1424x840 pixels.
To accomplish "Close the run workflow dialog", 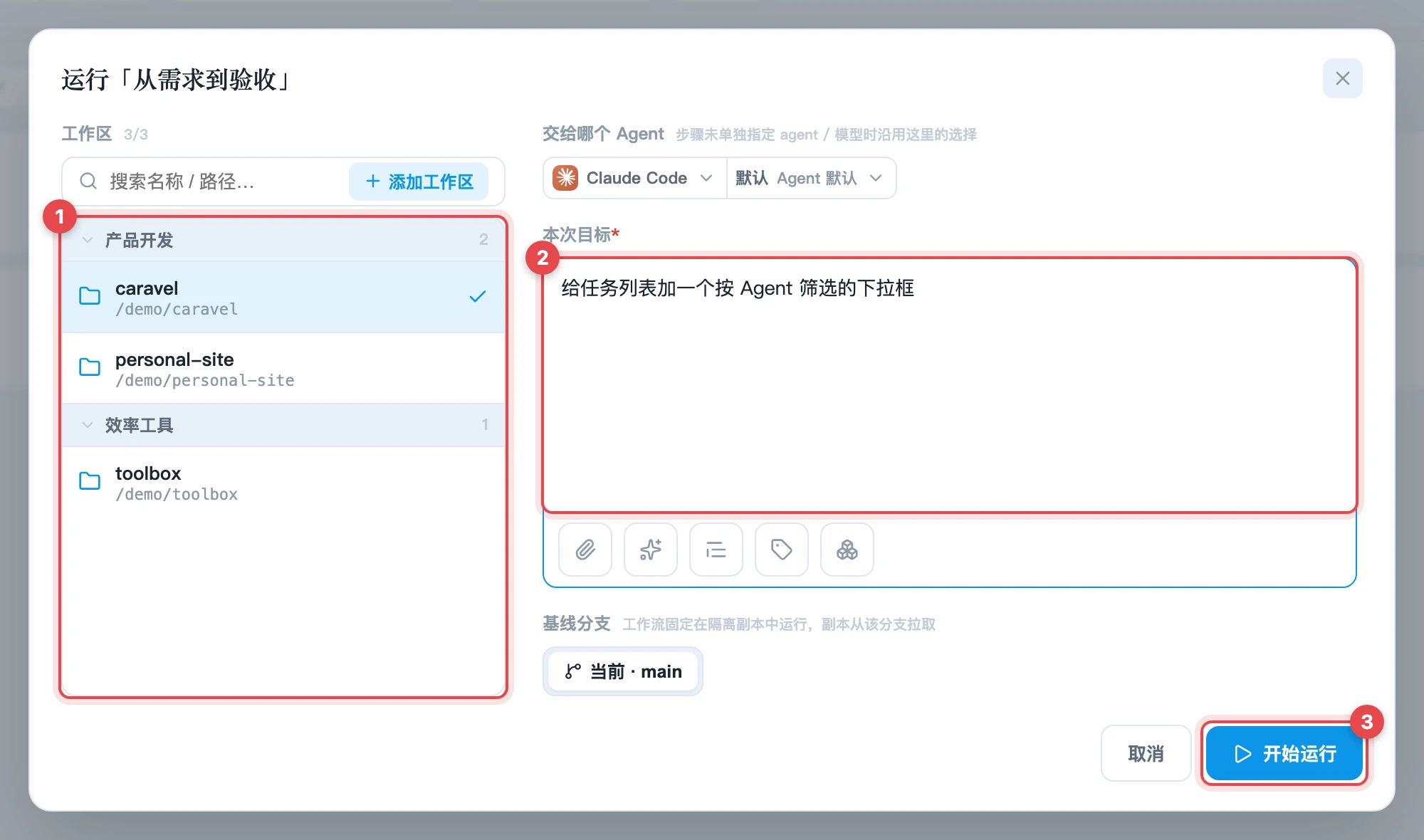I will (1343, 78).
